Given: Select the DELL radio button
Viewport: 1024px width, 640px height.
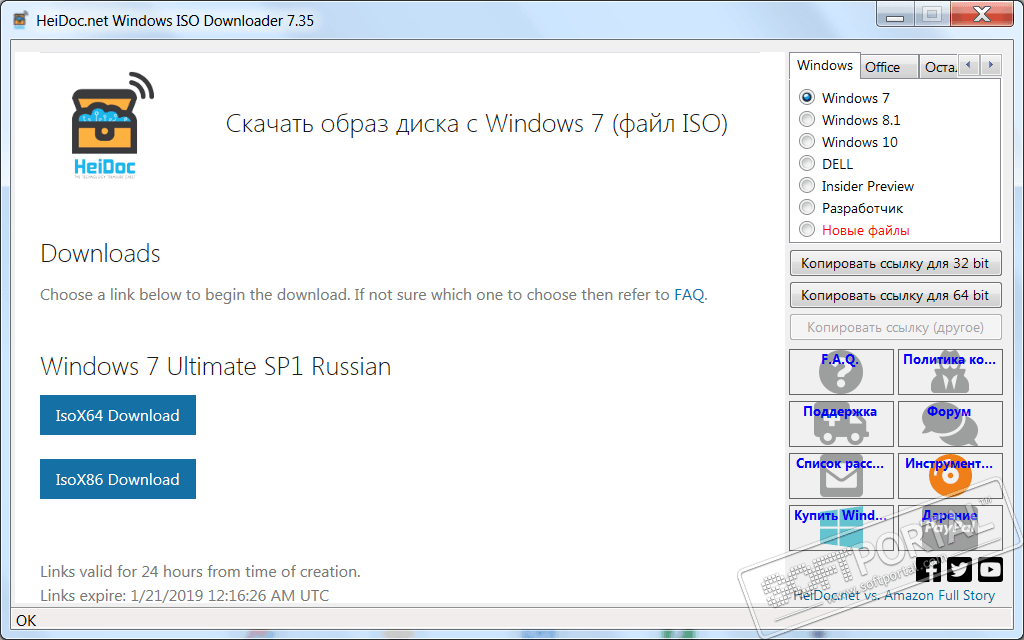Looking at the screenshot, I should click(x=807, y=163).
